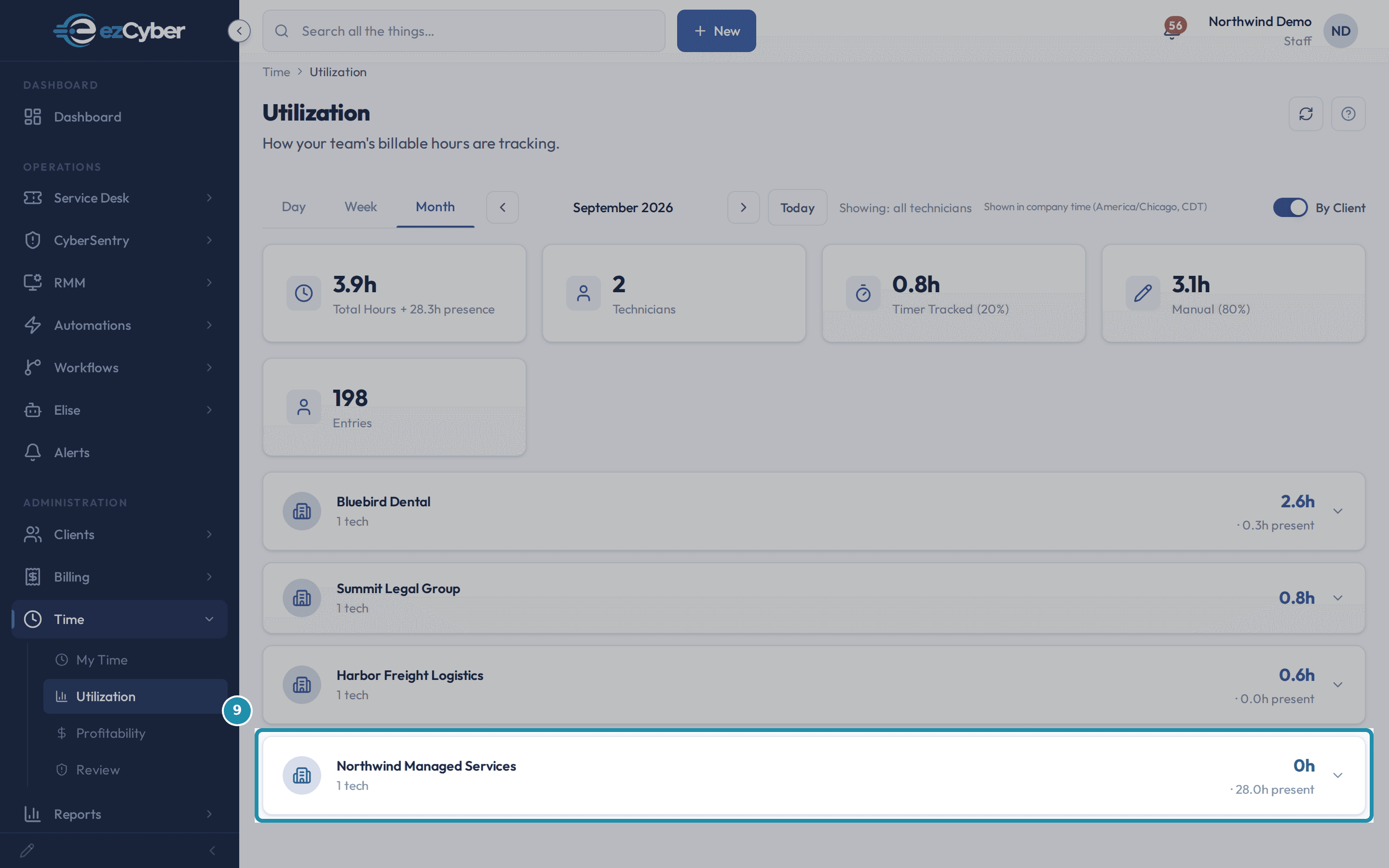Toggle the By Client switch
1389x868 pixels.
(1290, 208)
